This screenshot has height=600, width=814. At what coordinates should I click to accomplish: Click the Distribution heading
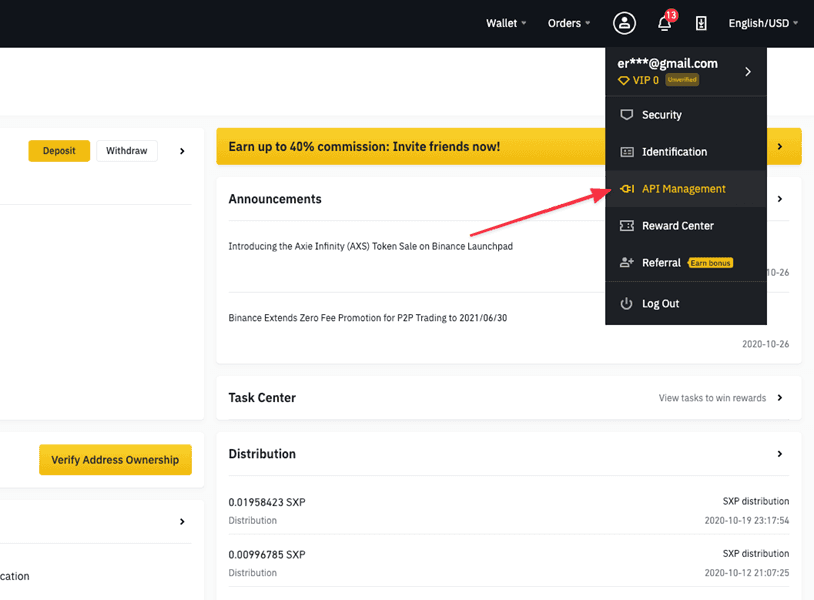coord(262,454)
